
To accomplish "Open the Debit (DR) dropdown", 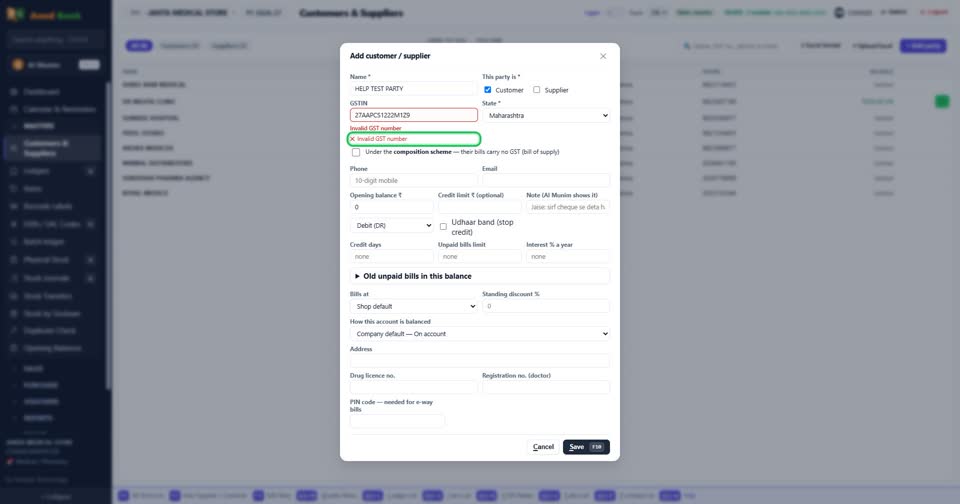I will (x=391, y=225).
